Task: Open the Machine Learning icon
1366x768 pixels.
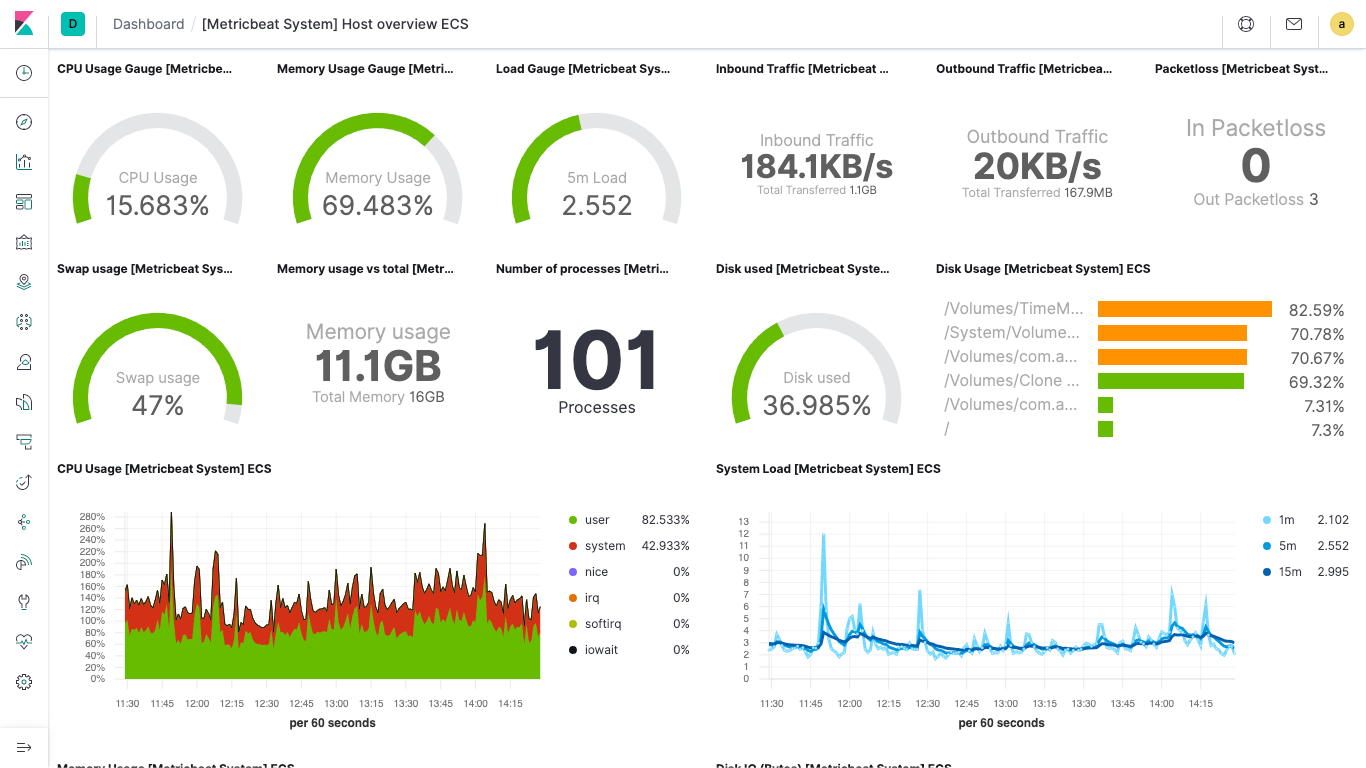Action: pyautogui.click(x=24, y=322)
